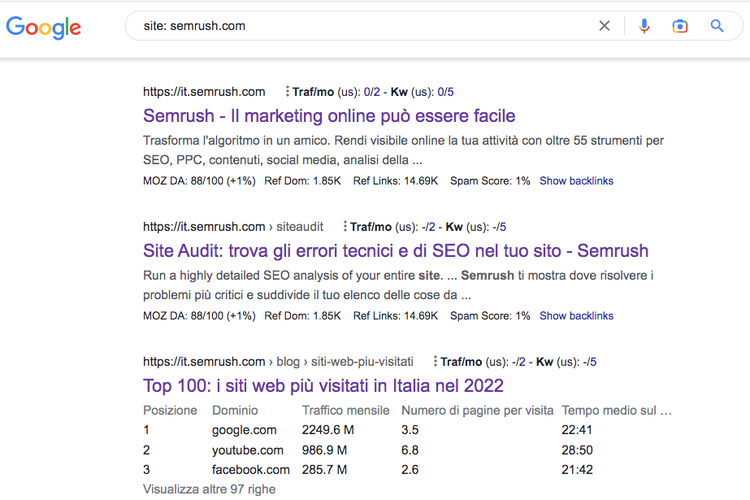Click Kw value -/5 on blog result
This screenshot has height=500, width=750.
tap(589, 362)
